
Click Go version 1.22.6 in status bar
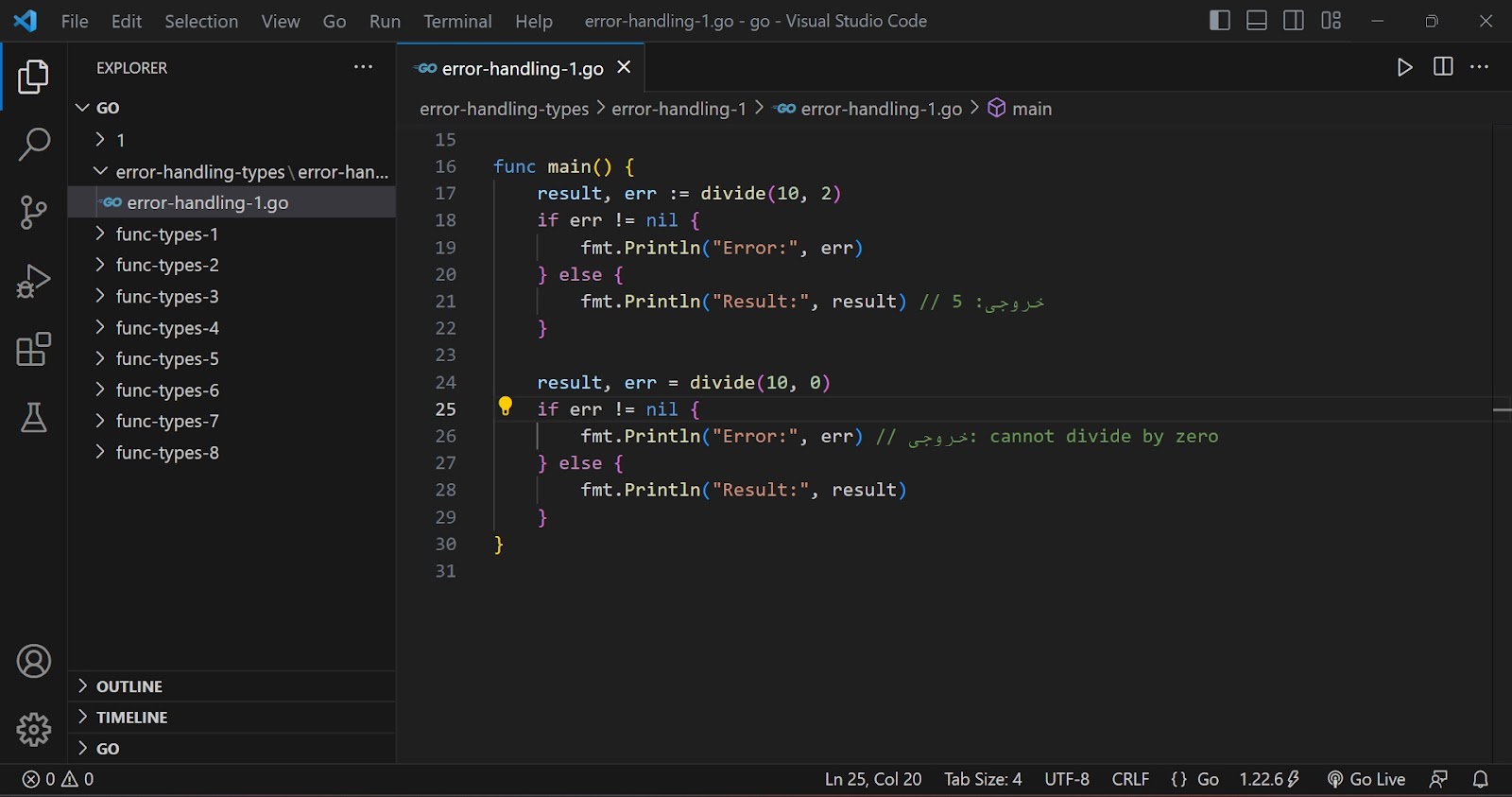1270,779
